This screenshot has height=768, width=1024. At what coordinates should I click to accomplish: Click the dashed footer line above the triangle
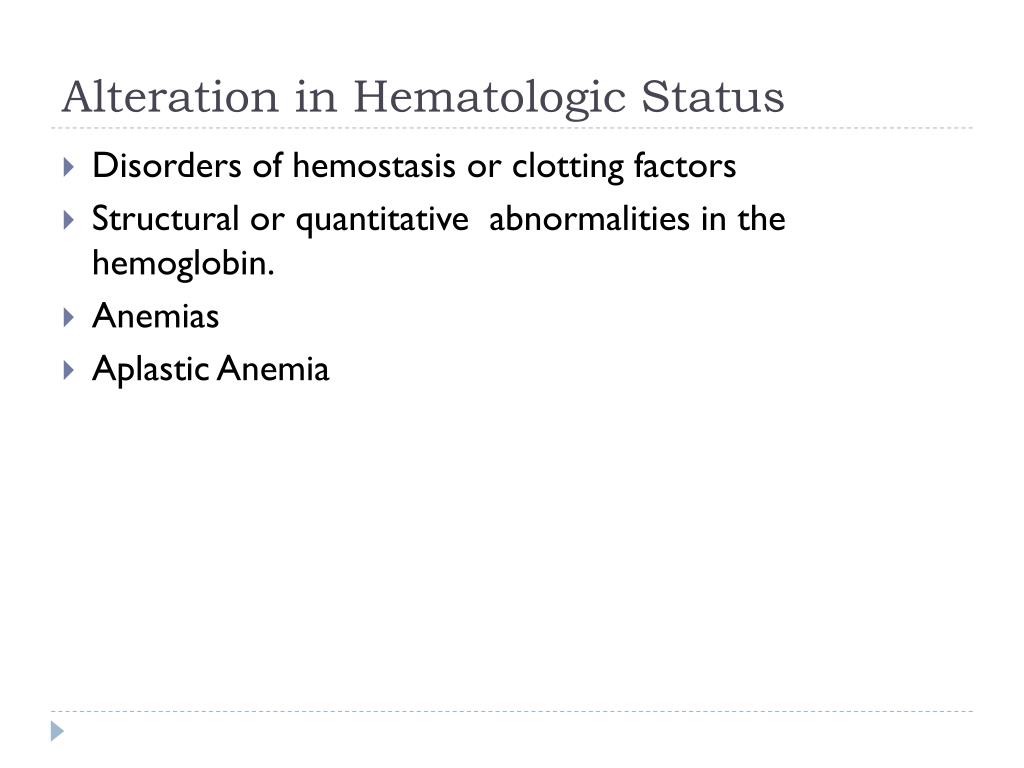pos(512,711)
